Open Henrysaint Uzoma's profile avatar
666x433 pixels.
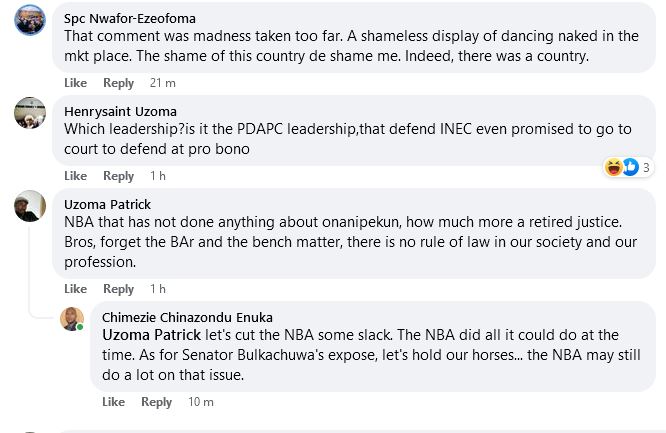30,113
